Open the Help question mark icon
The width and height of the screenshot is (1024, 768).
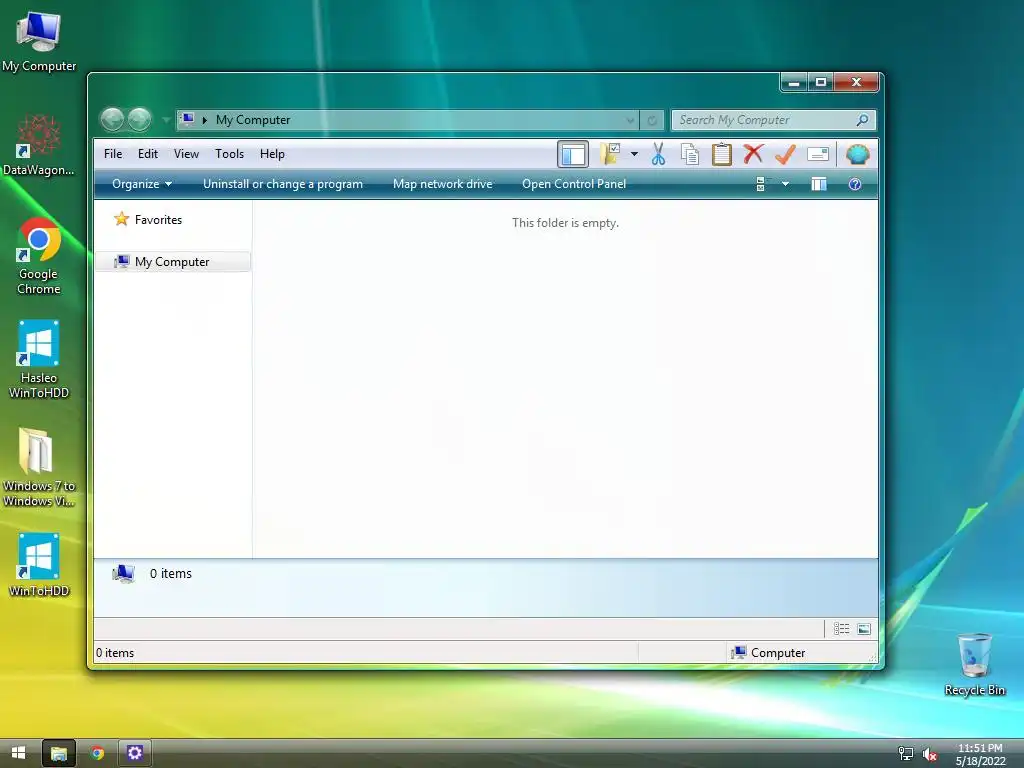click(x=855, y=184)
